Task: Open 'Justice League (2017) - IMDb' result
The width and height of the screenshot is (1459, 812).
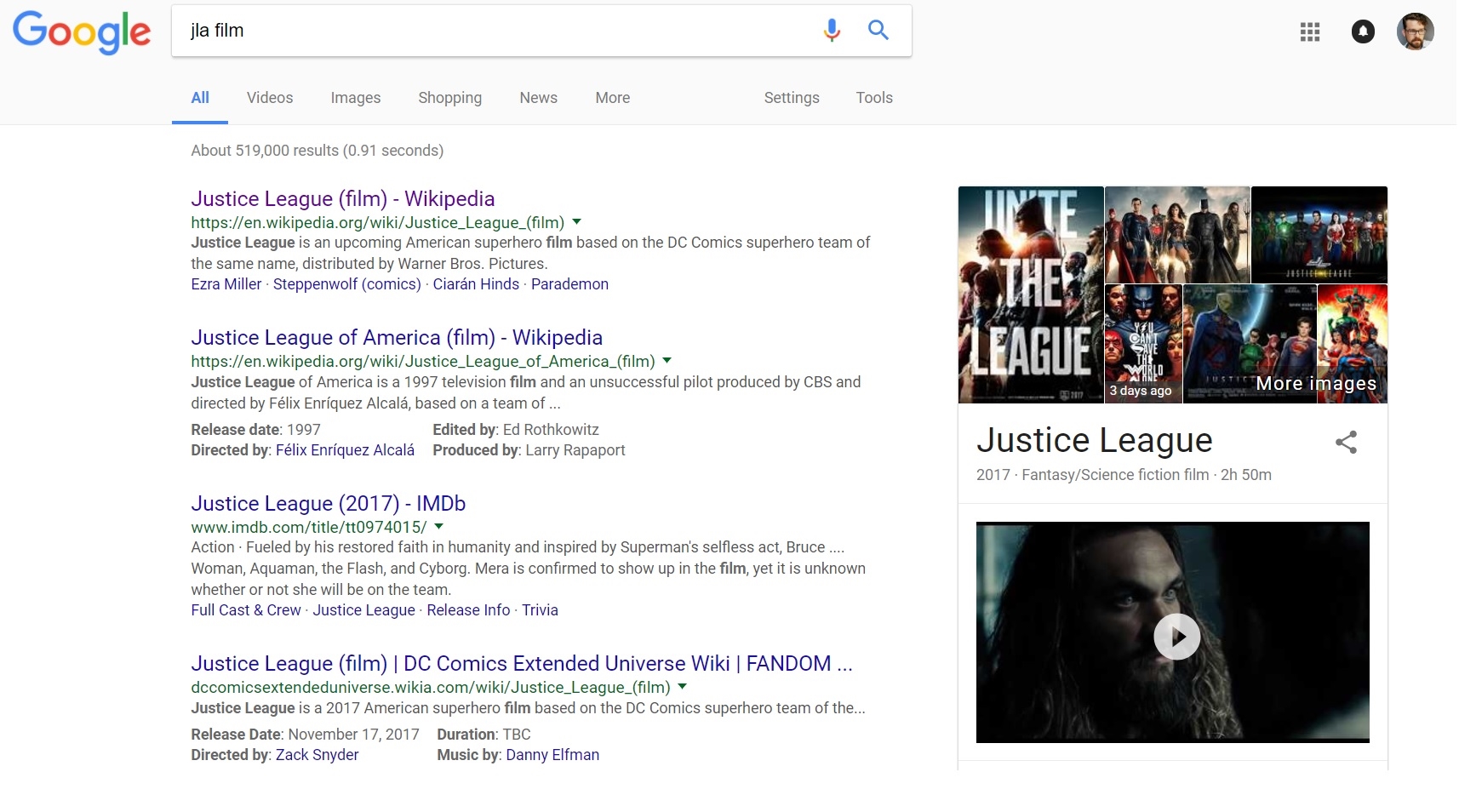Action: click(x=329, y=503)
